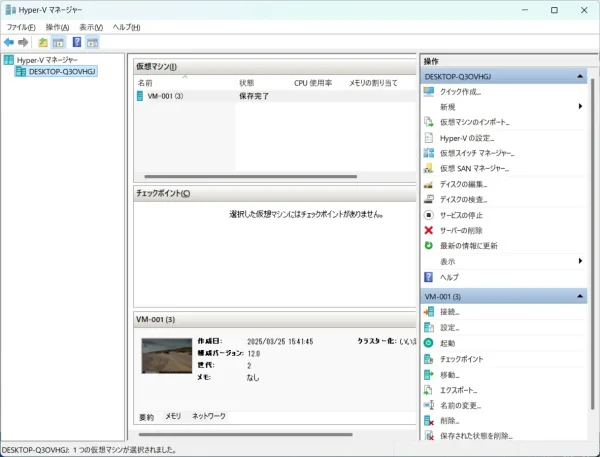Image resolution: width=600 pixels, height=457 pixels.
Task: Click the status bar message text
Action: click(89, 450)
